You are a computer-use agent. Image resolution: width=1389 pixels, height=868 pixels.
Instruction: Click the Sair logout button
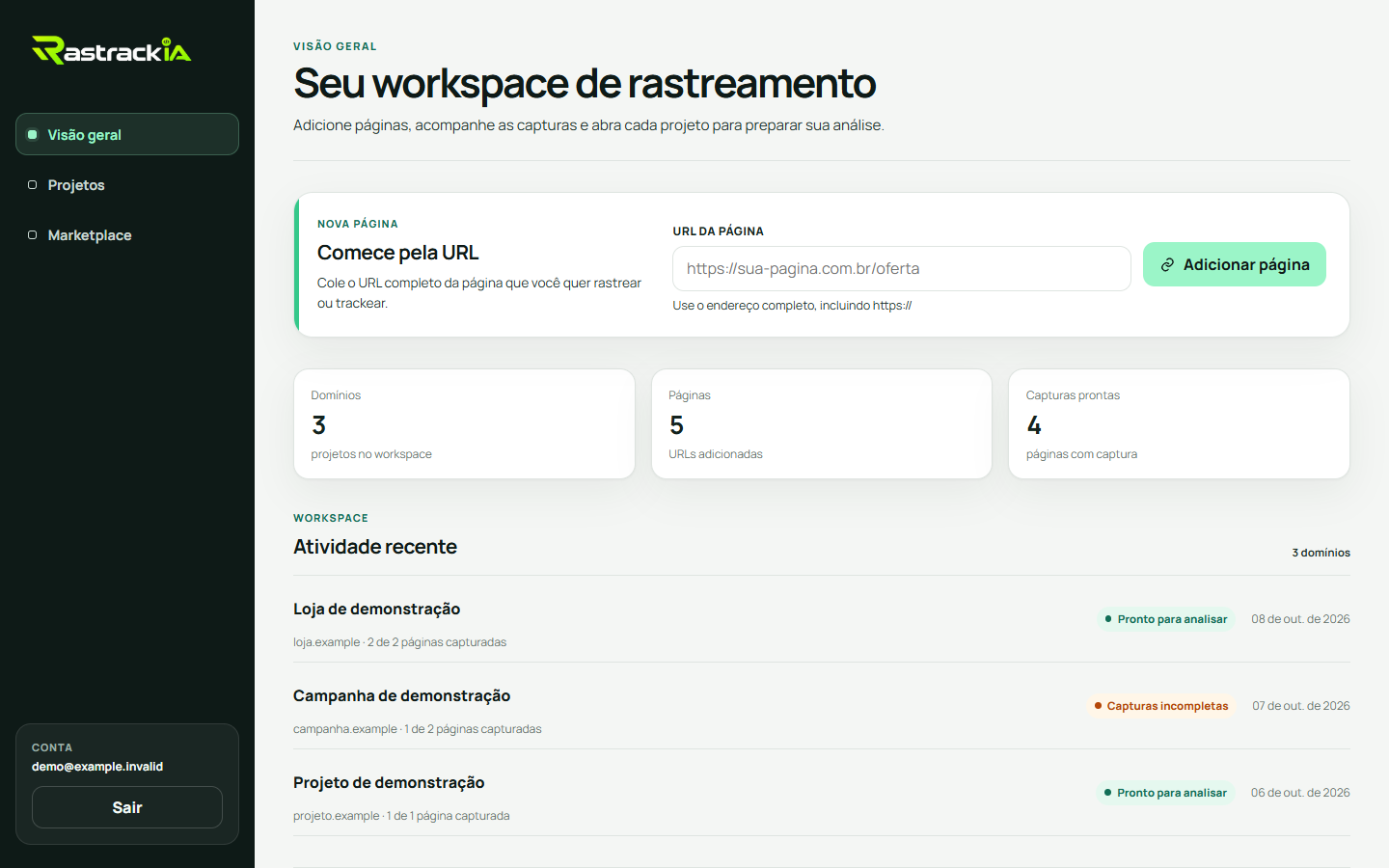[x=127, y=807]
